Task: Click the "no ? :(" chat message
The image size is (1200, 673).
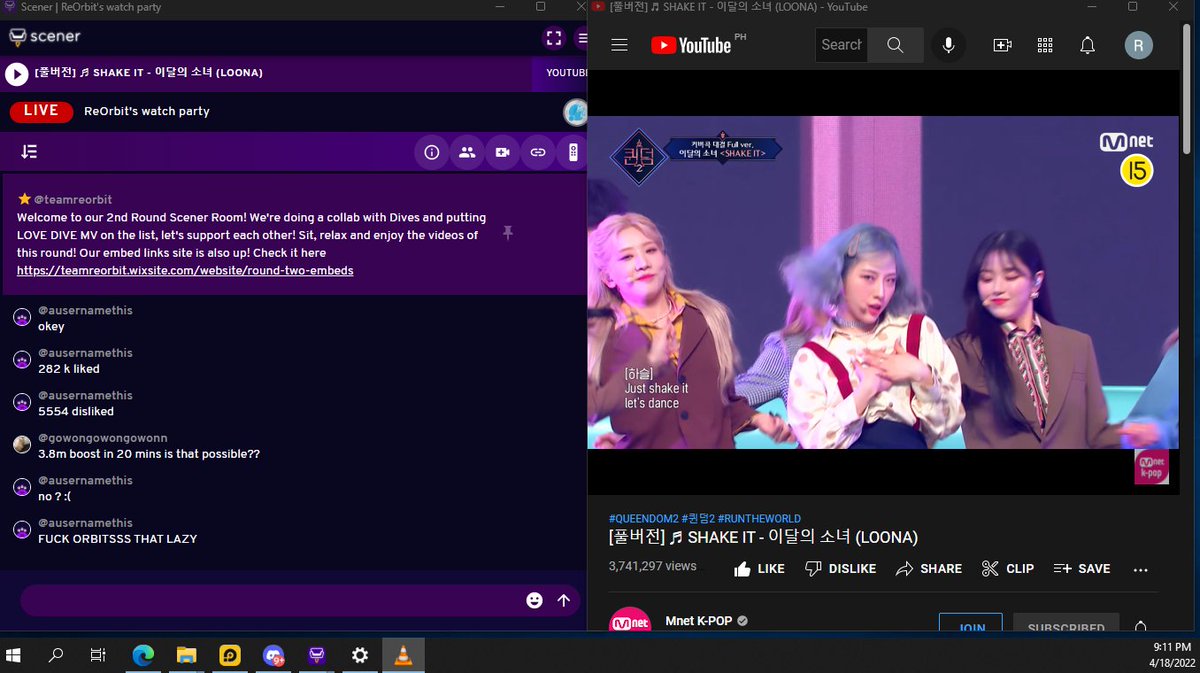Action: [55, 496]
